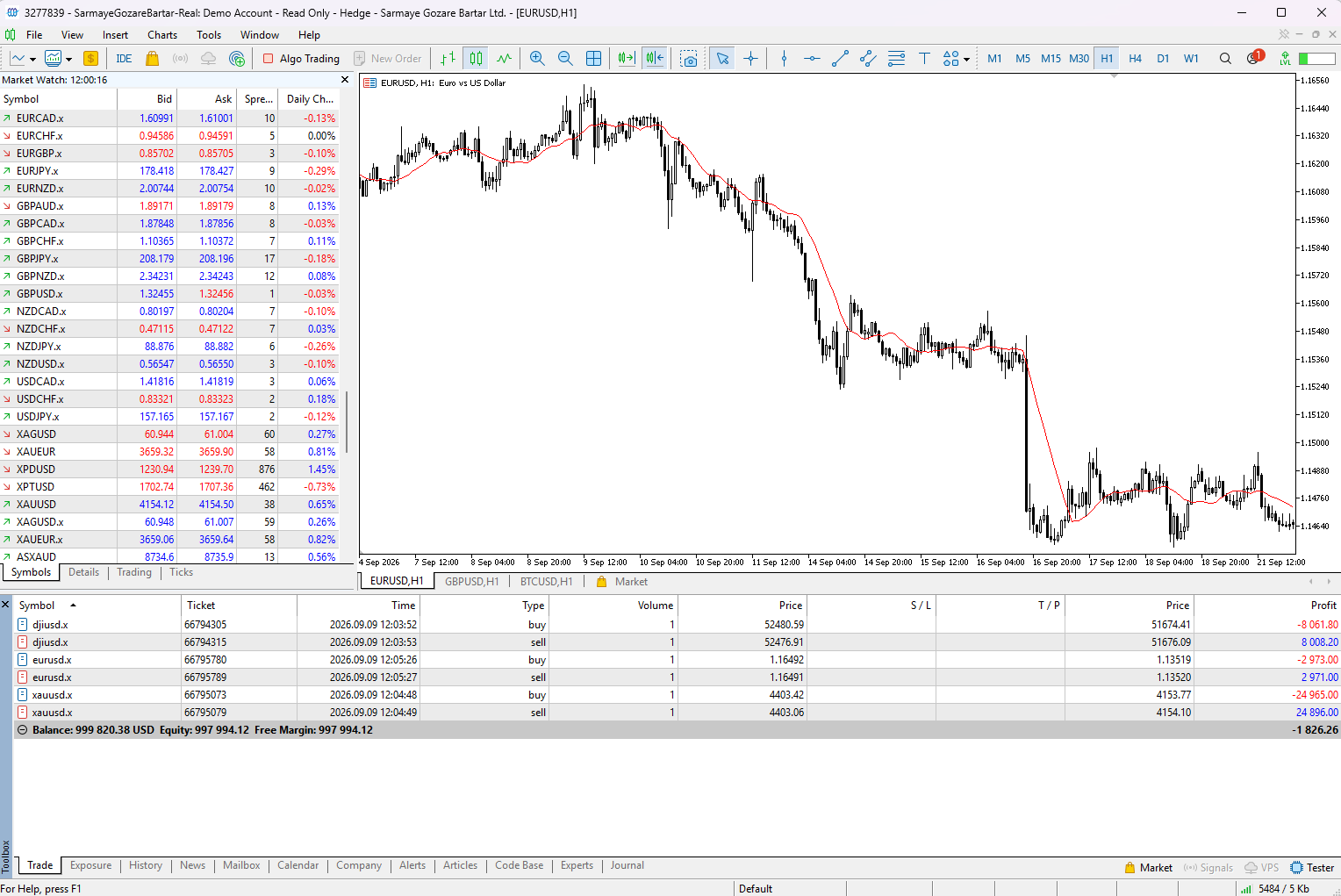This screenshot has width=1341, height=896.
Task: Open the MetaEditor IDE button
Action: tap(124, 59)
